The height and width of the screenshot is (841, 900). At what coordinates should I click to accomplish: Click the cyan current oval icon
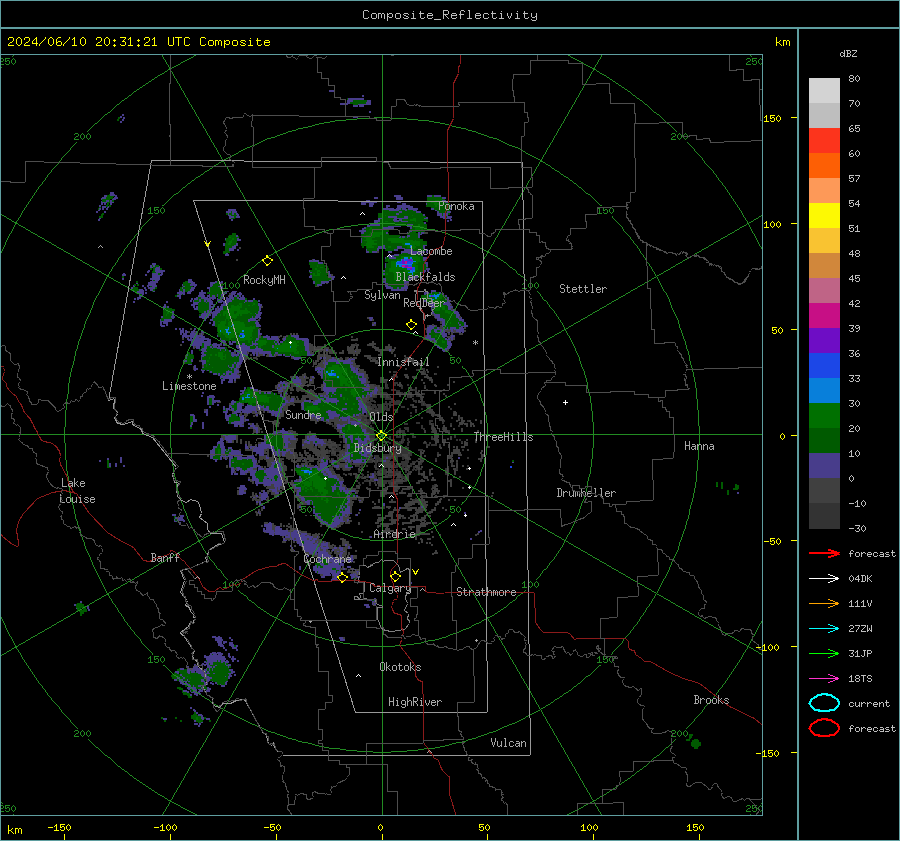point(824,703)
